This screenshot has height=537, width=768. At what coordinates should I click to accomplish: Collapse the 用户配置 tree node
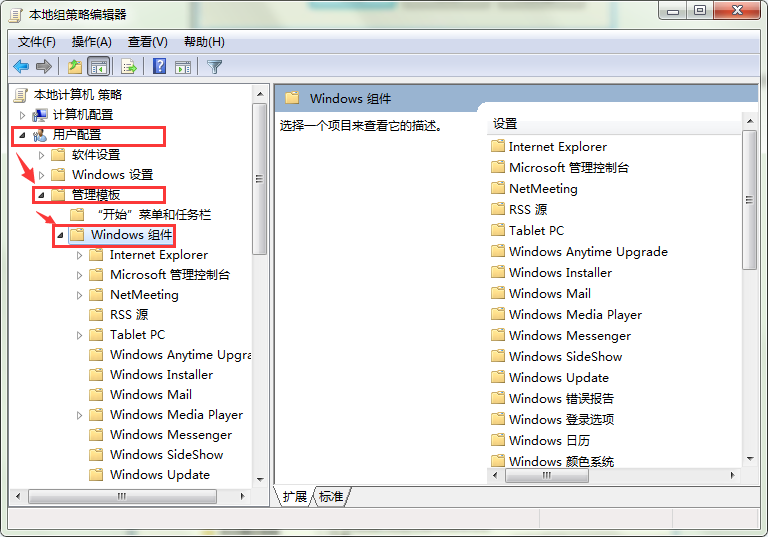pos(22,135)
